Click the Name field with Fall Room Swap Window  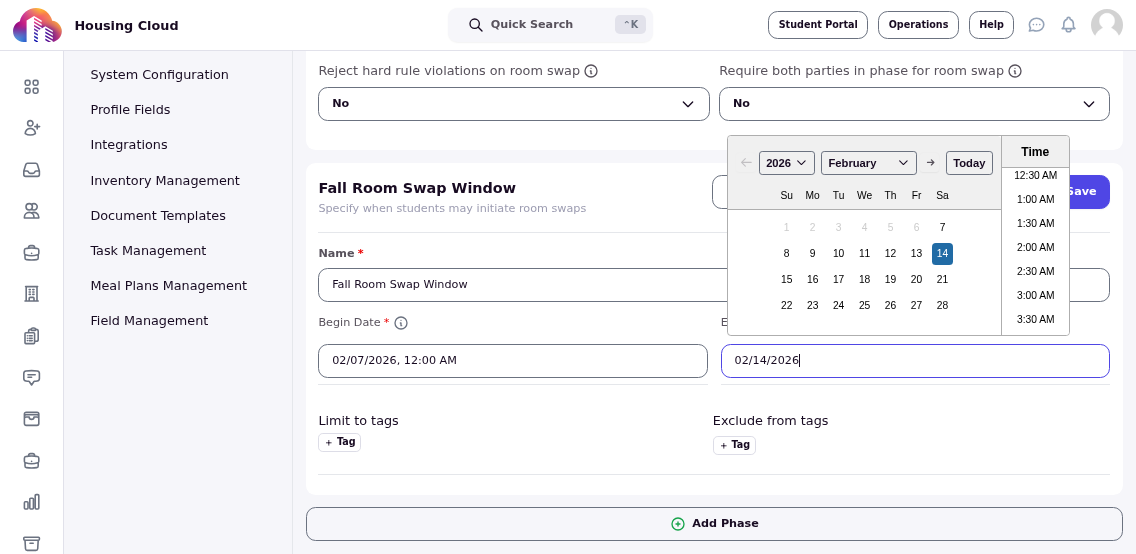[x=522, y=285]
